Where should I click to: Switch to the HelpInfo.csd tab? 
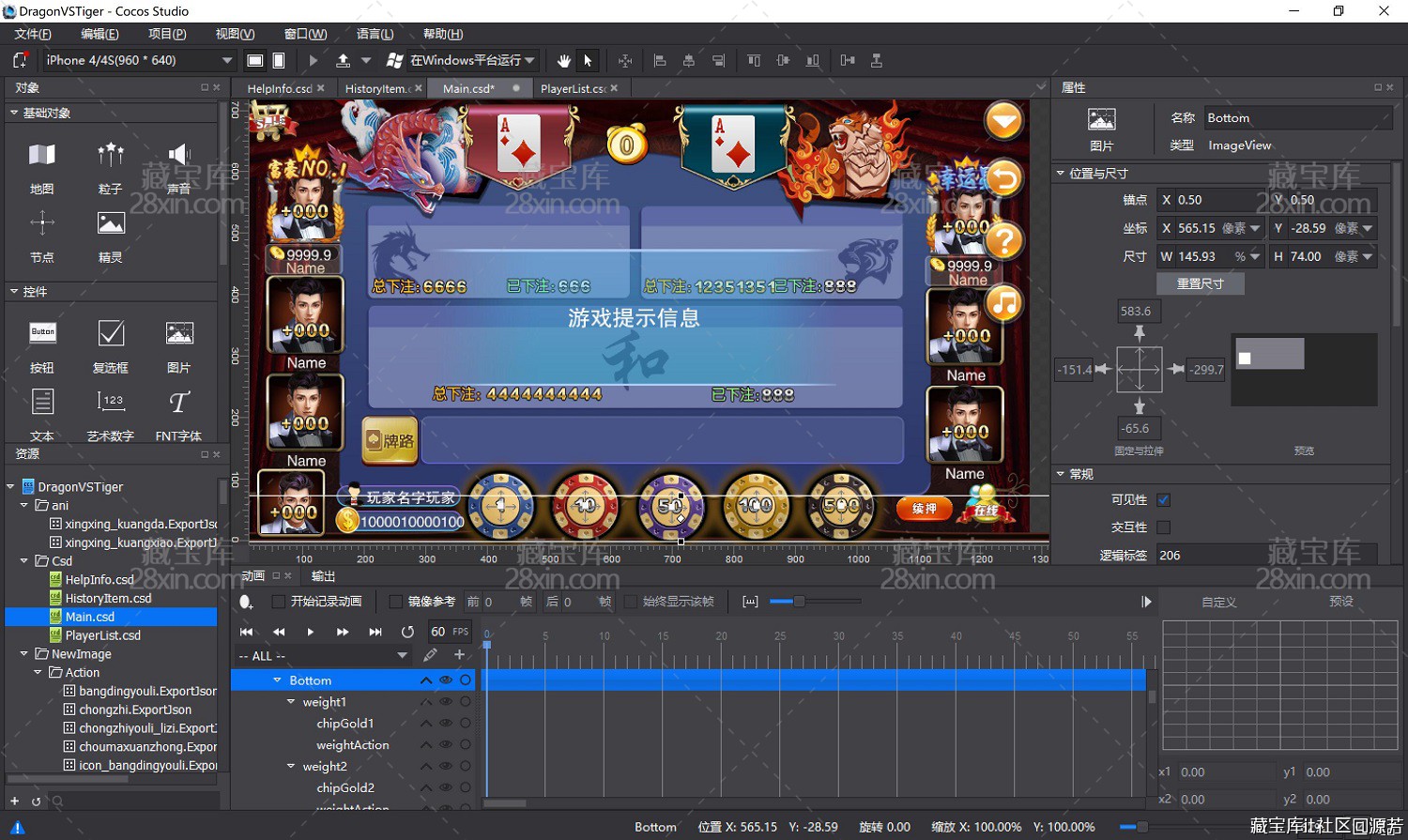[279, 88]
